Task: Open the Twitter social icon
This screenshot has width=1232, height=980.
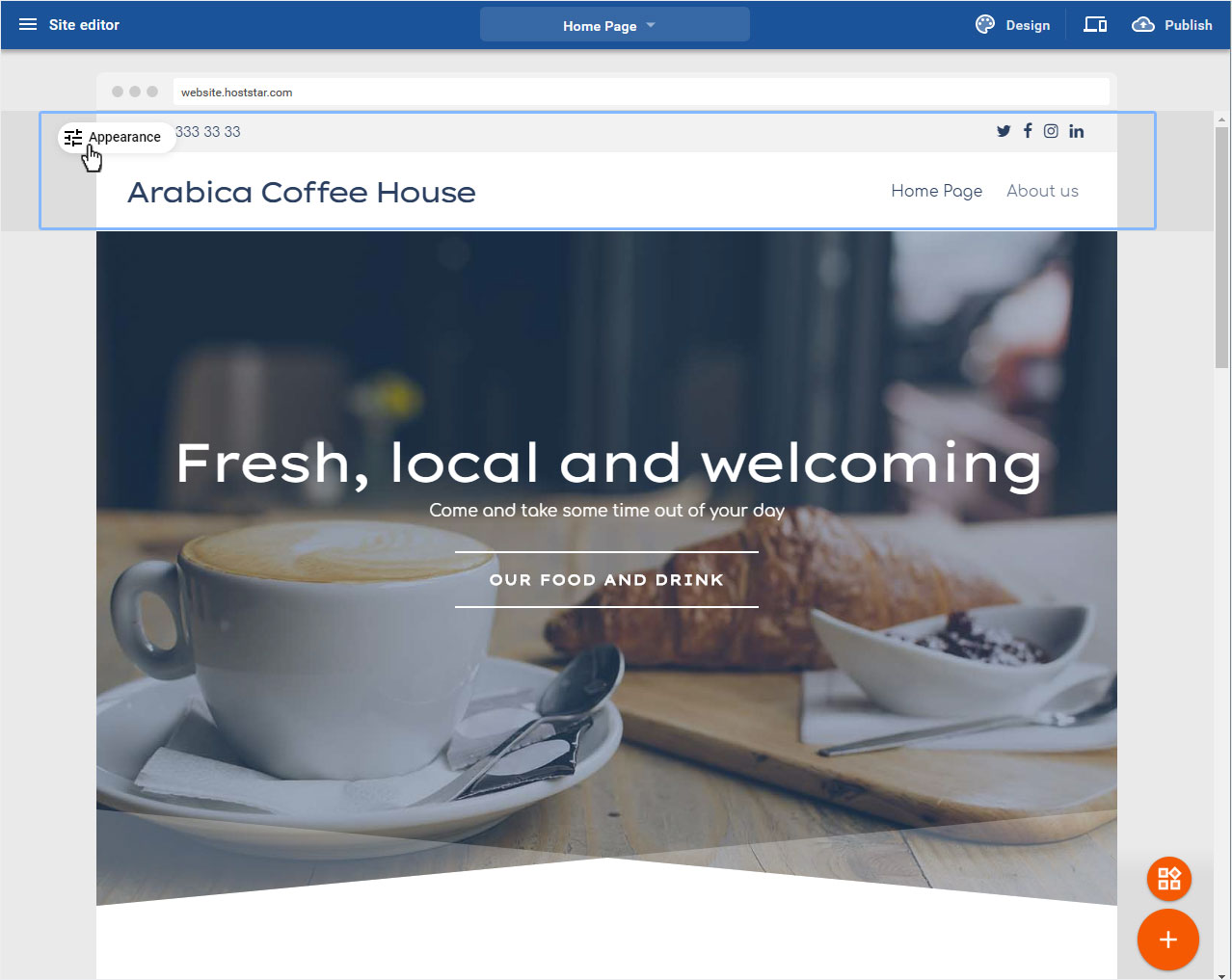Action: coord(1004,131)
